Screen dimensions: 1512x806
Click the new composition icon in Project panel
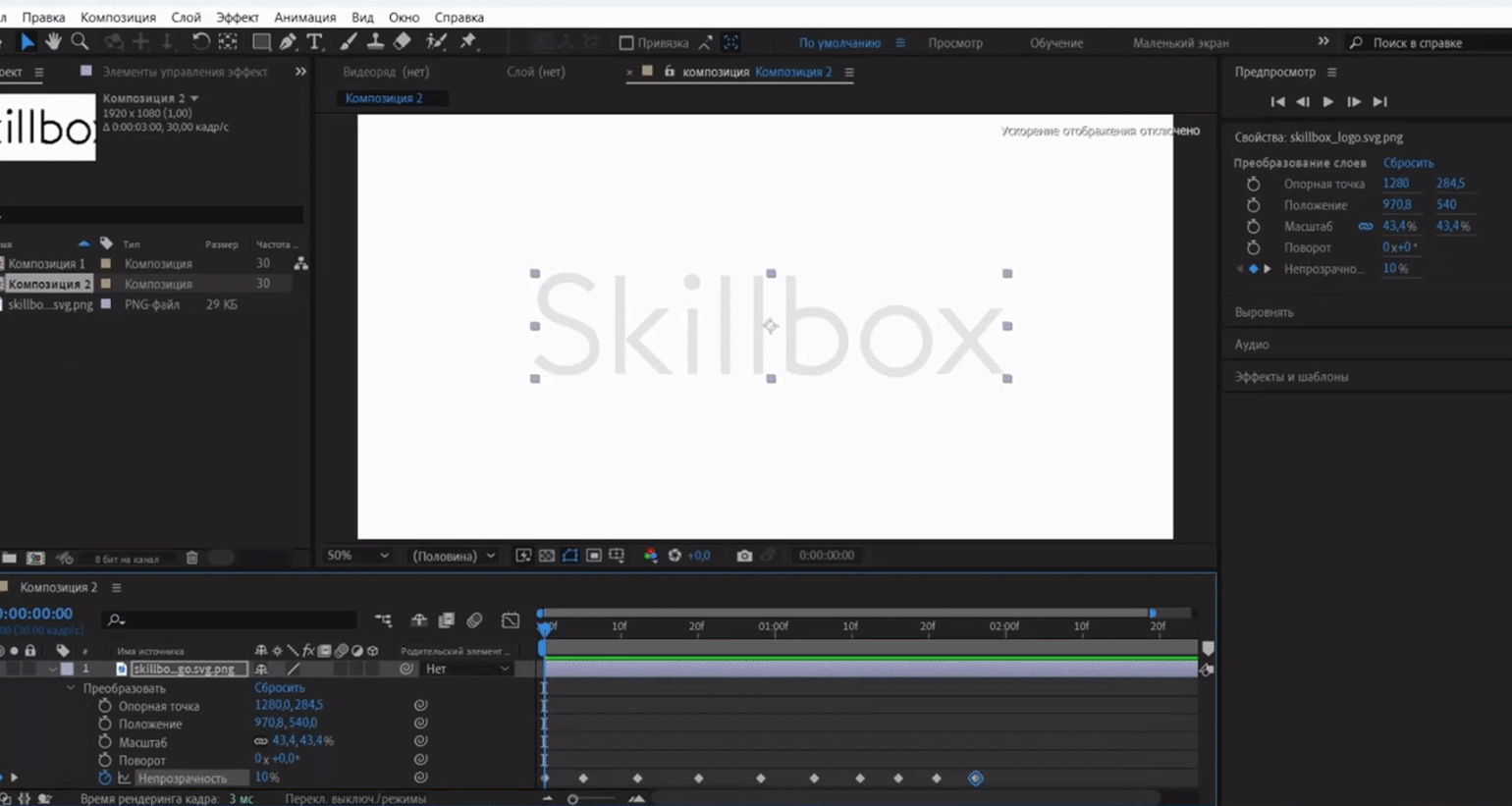pyautogui.click(x=35, y=559)
